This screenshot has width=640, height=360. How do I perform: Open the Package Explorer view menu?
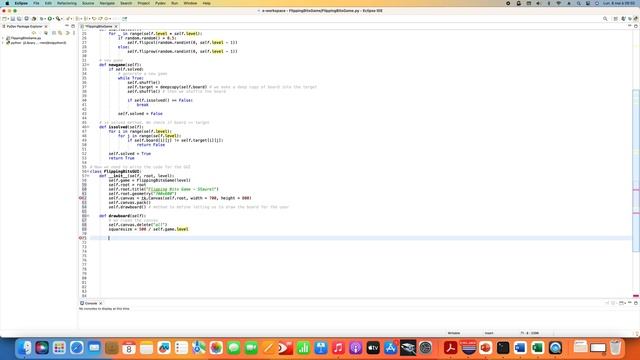coord(74,33)
